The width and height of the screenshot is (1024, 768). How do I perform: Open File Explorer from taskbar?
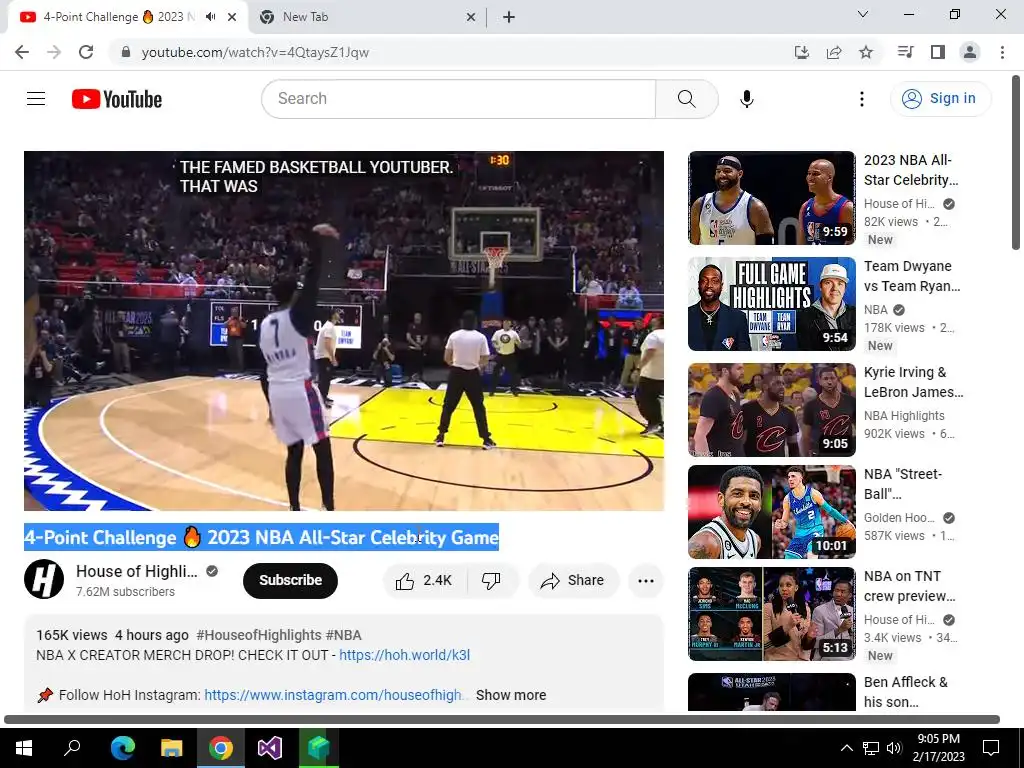(172, 747)
